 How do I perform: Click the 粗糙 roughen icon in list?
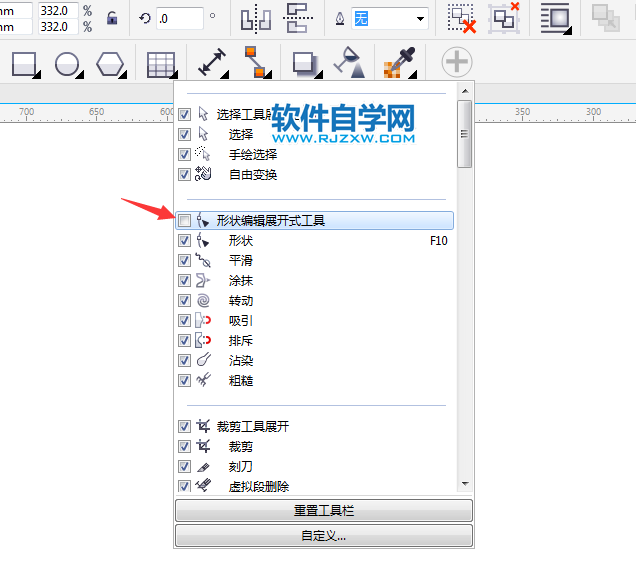(203, 380)
